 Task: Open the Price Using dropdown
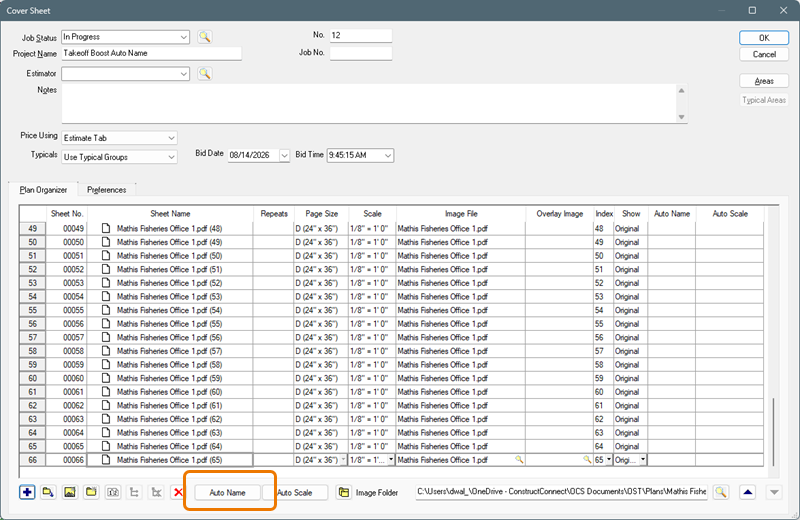click(171, 138)
